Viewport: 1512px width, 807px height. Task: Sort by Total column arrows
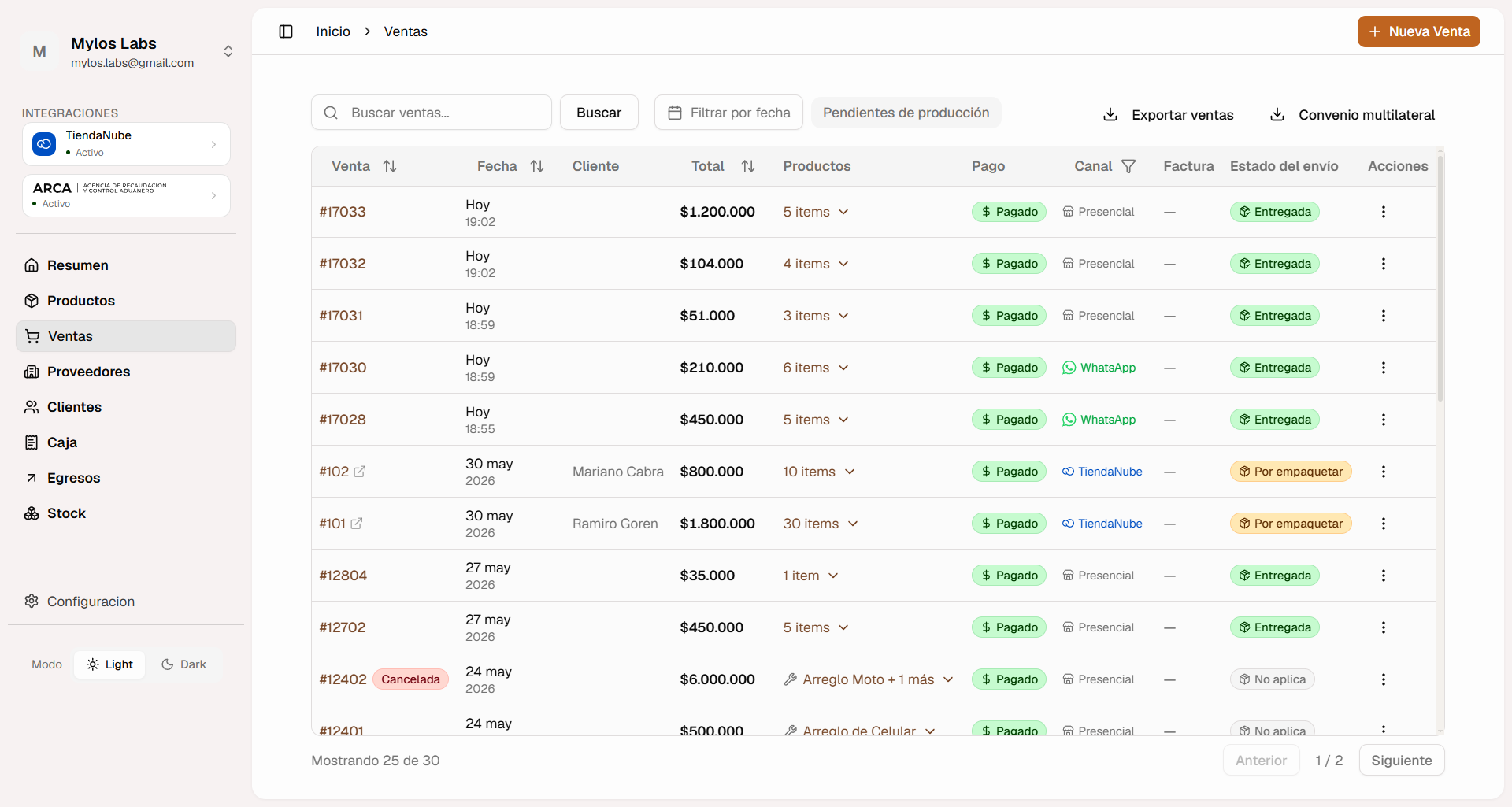(748, 166)
